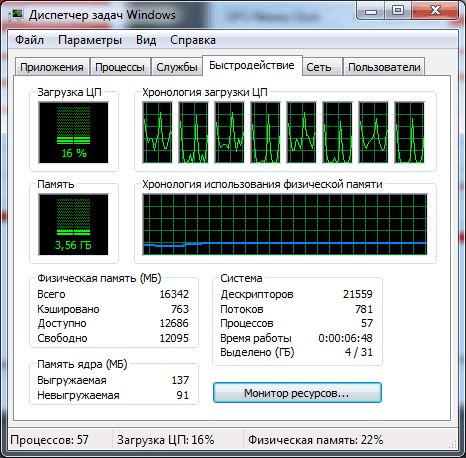The height and width of the screenshot is (458, 466).
Task: Click status bar text Загрузка ЦП: 16%
Action: point(165,440)
